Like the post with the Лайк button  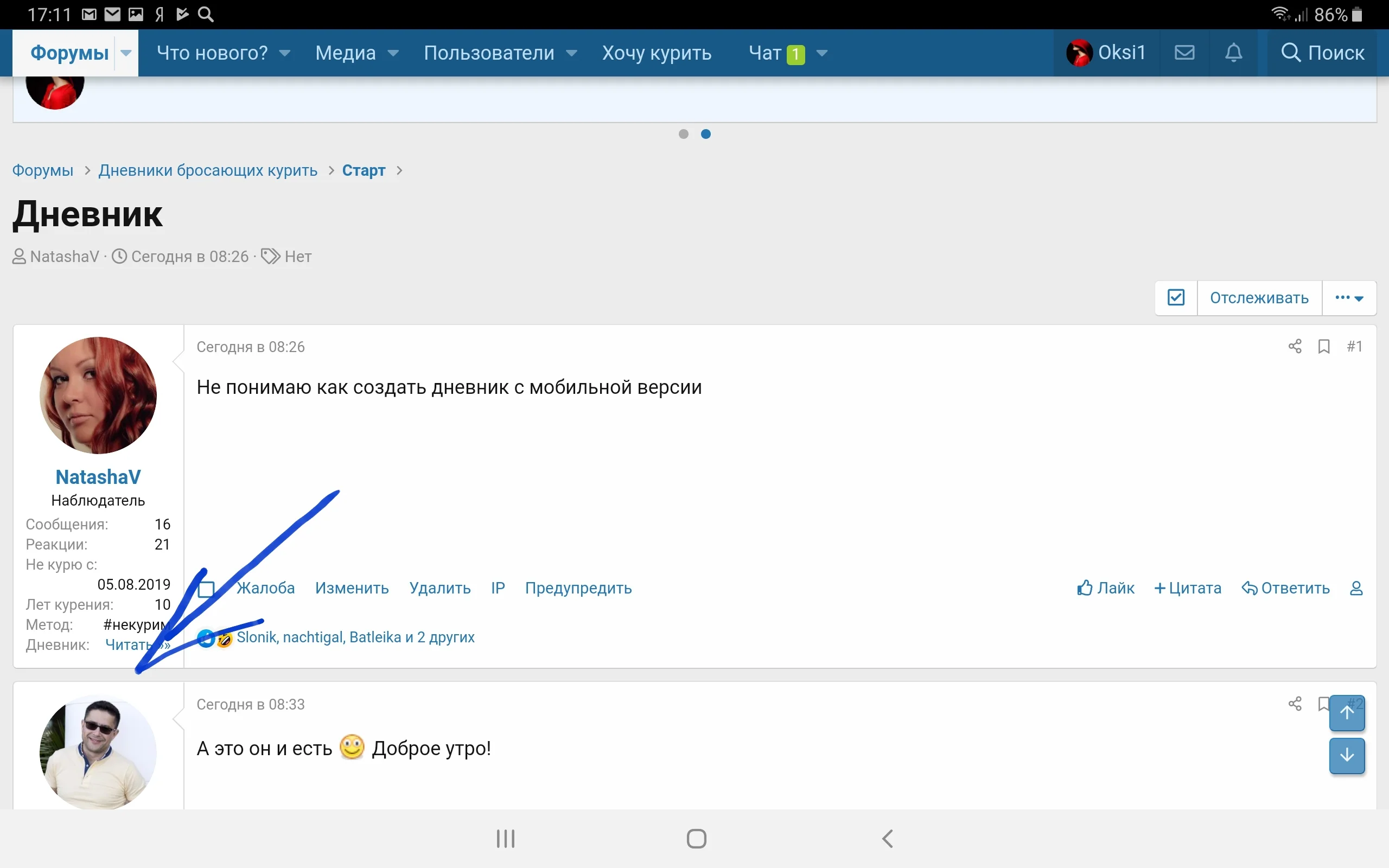coord(1105,588)
